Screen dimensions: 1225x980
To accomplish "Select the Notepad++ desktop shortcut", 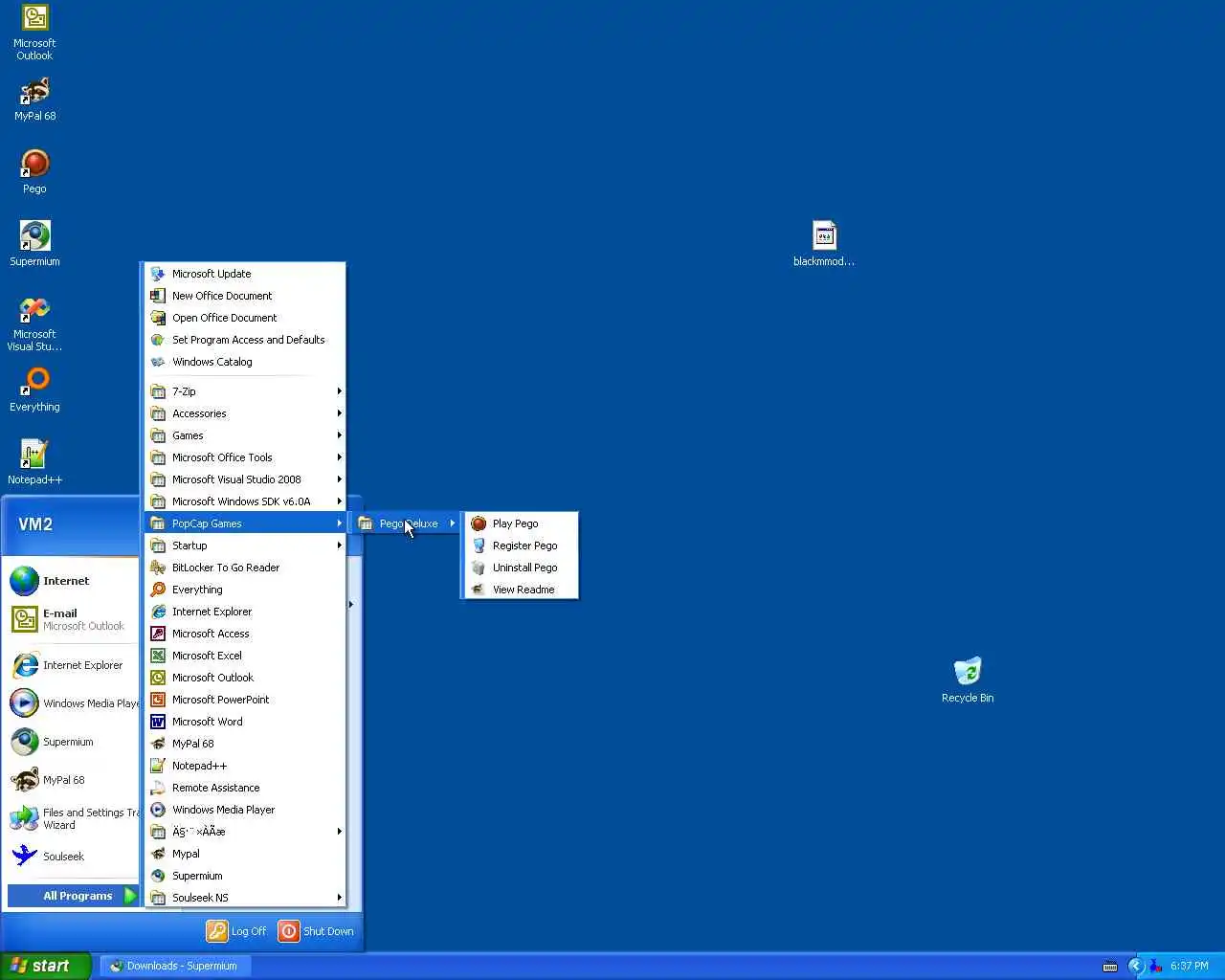I will click(x=34, y=462).
